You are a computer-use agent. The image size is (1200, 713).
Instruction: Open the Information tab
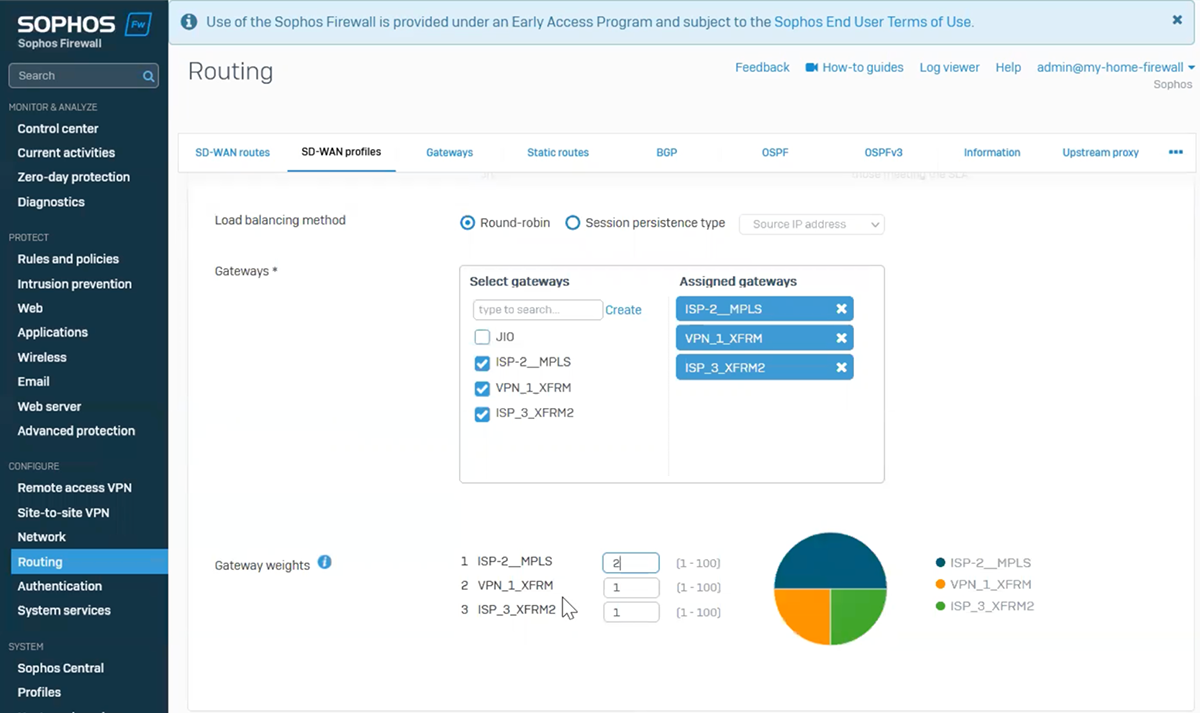pyautogui.click(x=992, y=152)
